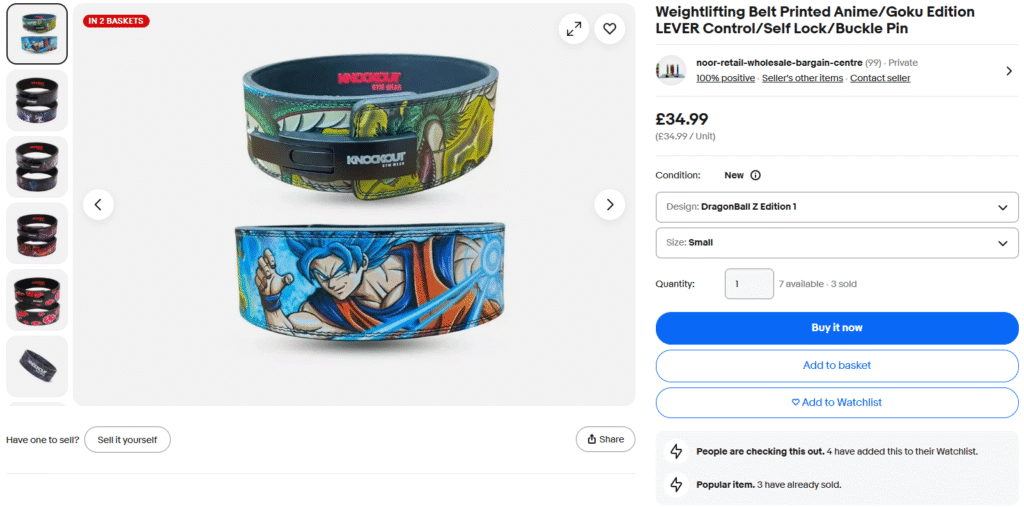Expand the Size dropdown

pyautogui.click(x=836, y=242)
